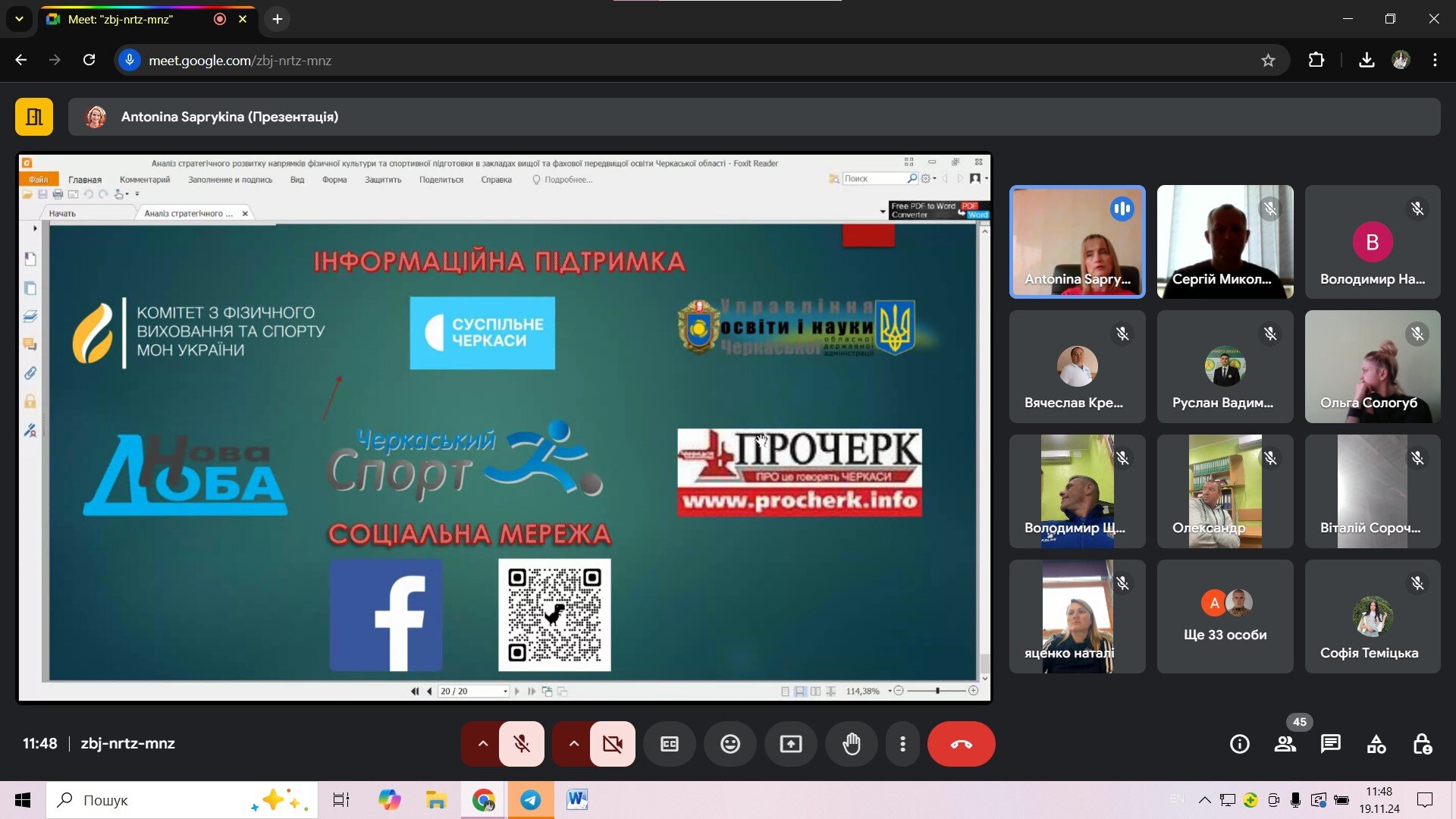
Task: Open the chat with everyone icon
Action: click(x=1331, y=744)
